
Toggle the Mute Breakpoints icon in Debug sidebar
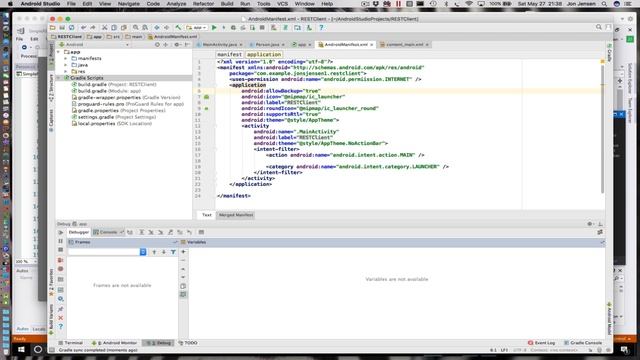(x=60, y=269)
